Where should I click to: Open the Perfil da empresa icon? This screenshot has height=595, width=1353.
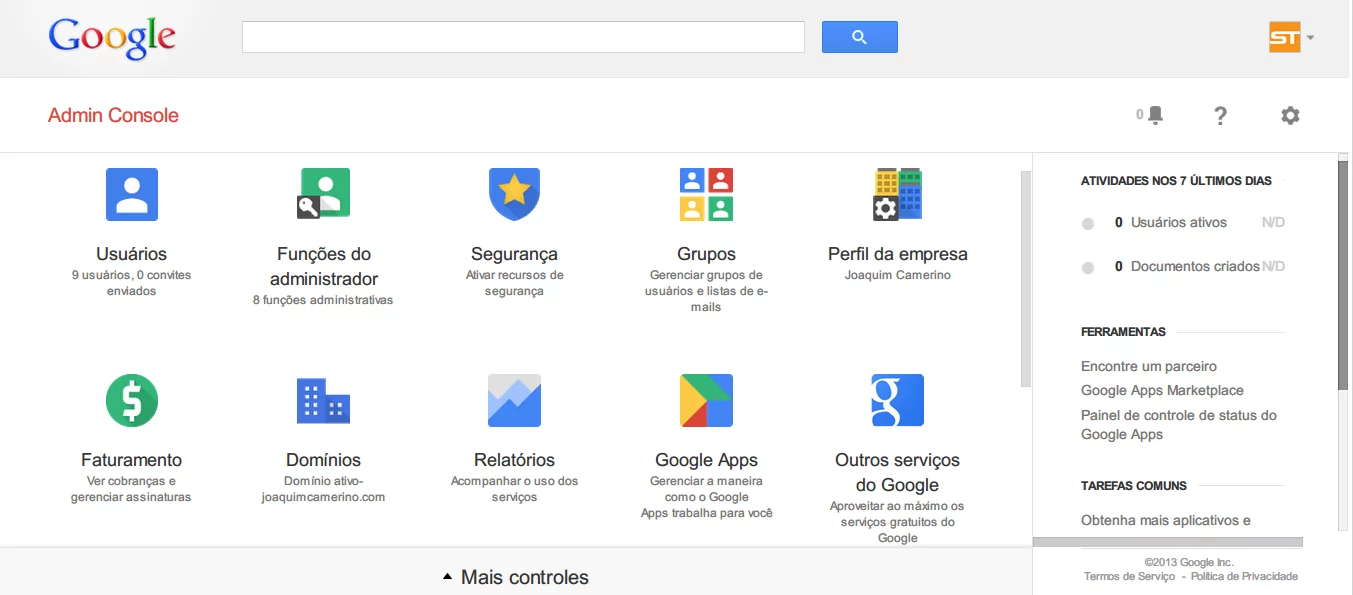click(x=896, y=194)
